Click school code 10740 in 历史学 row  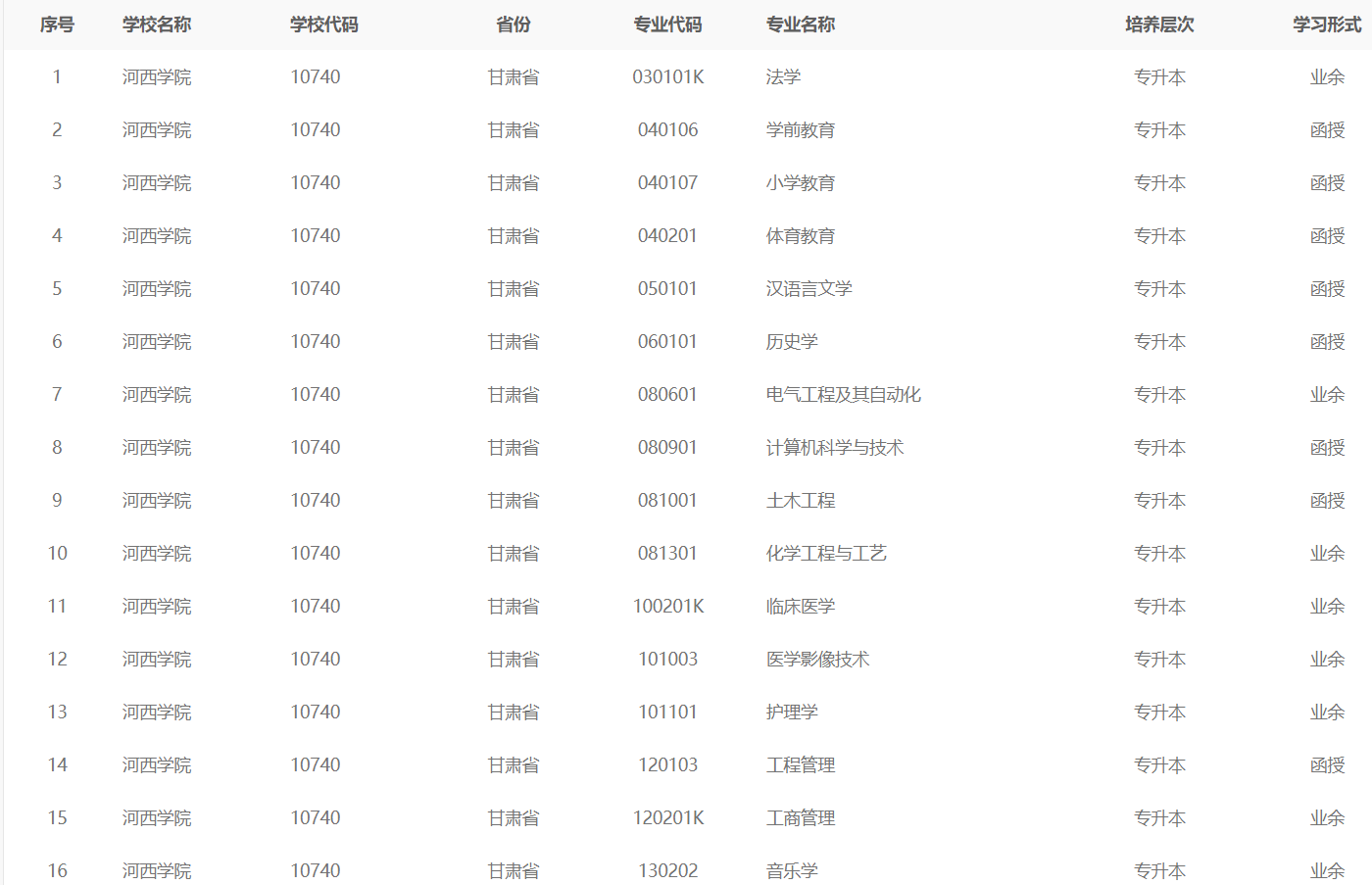click(x=316, y=342)
